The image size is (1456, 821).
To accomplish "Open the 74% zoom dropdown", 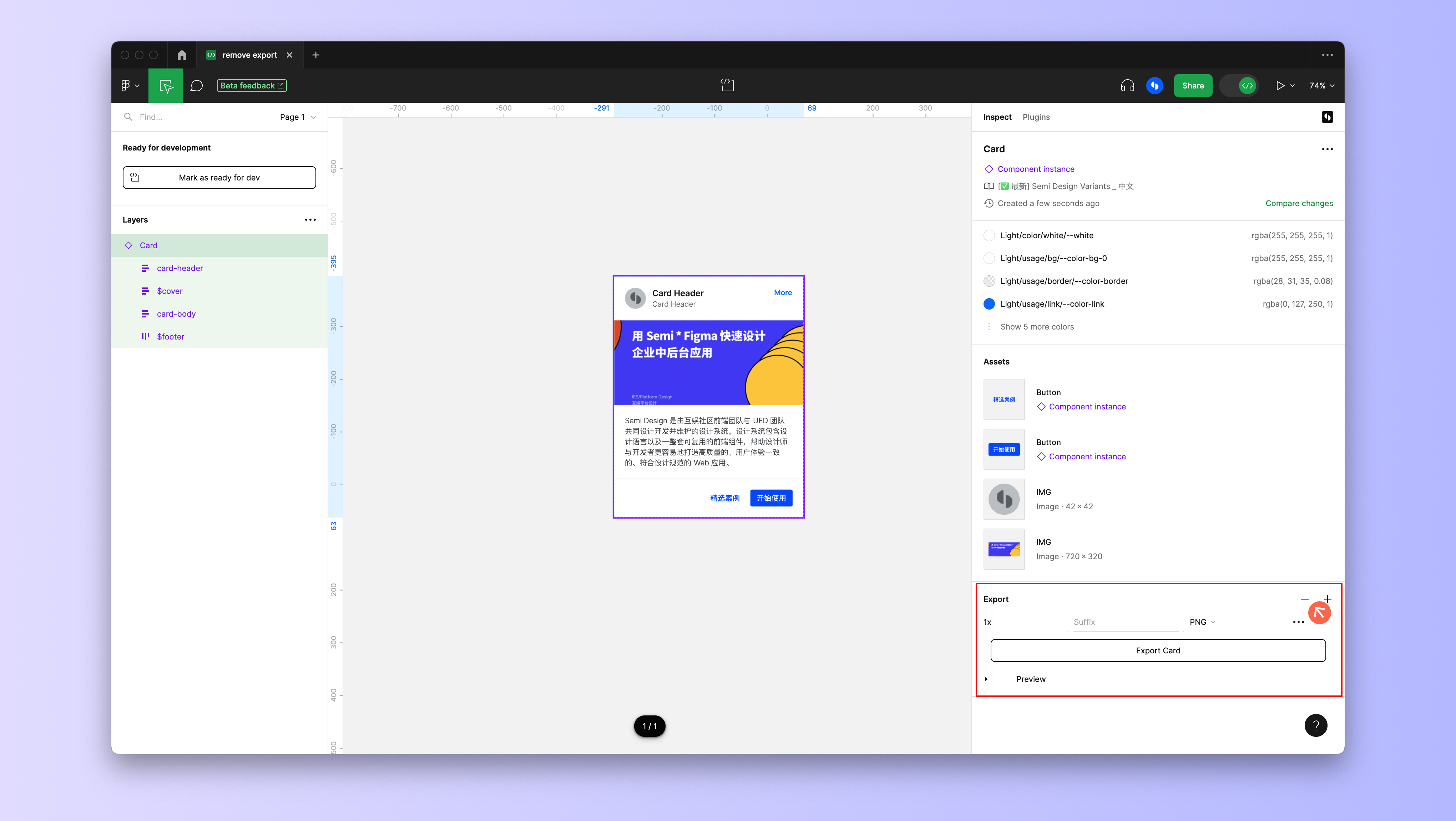I will point(1321,85).
